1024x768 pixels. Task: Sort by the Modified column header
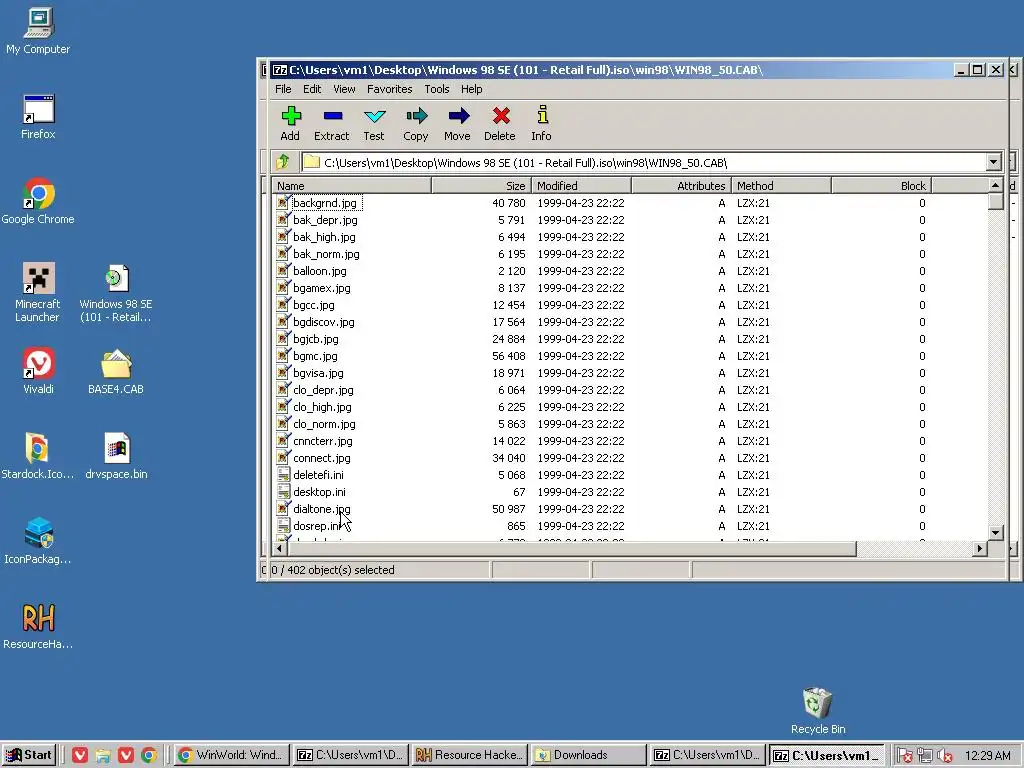[x=581, y=185]
